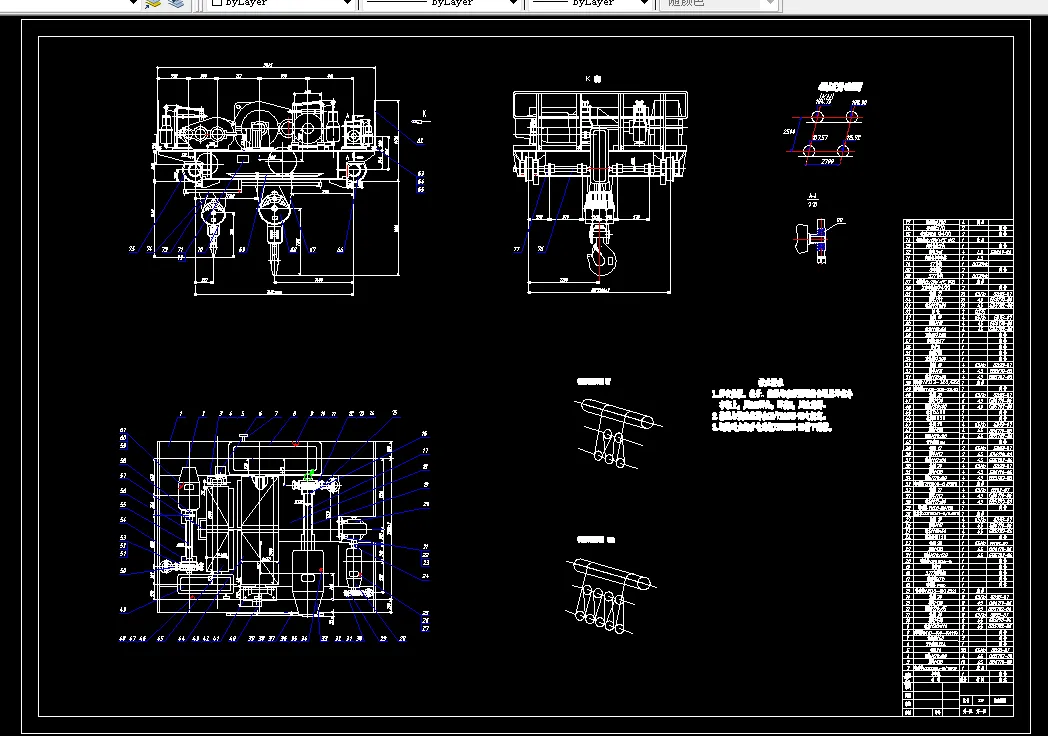Select the upper rope reeving diagram
The width and height of the screenshot is (1048, 736).
(x=617, y=433)
